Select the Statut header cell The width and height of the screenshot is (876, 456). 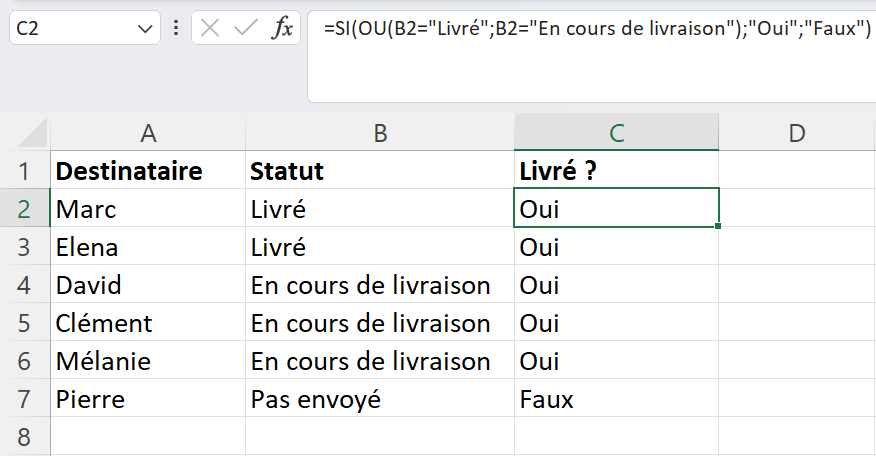click(x=380, y=170)
